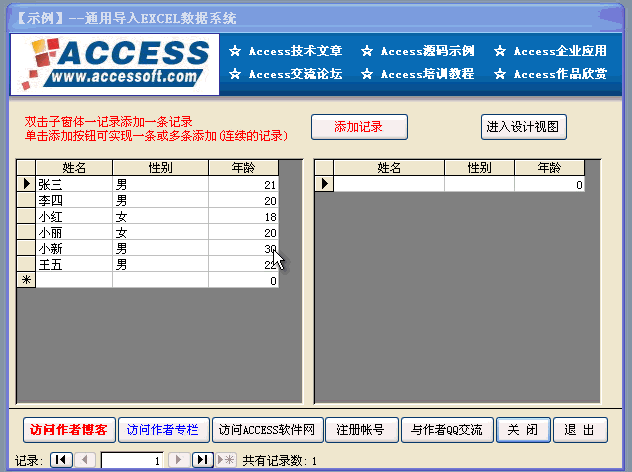Viewport: 632px width, 472px height.
Task: Click gender cell 男 in 李四 row
Action: pos(160,200)
